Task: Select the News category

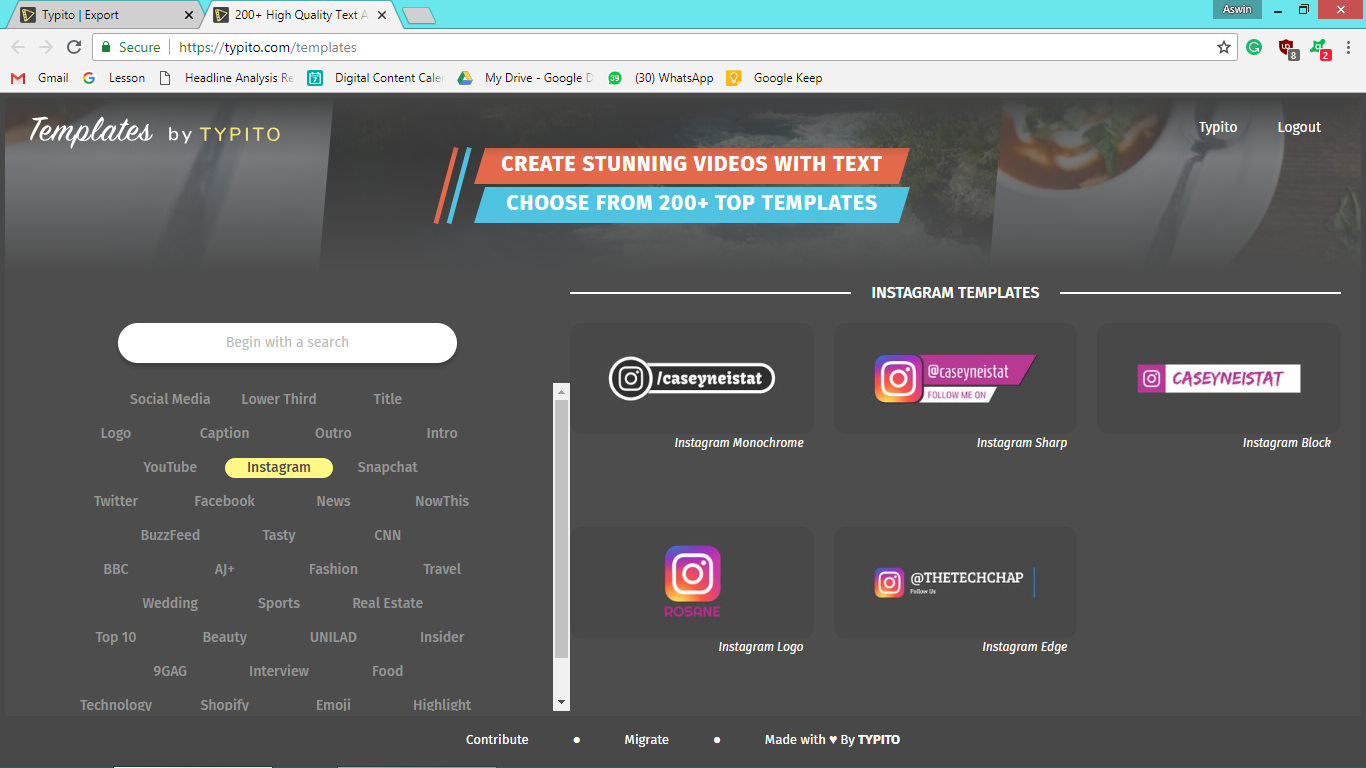Action: point(333,501)
